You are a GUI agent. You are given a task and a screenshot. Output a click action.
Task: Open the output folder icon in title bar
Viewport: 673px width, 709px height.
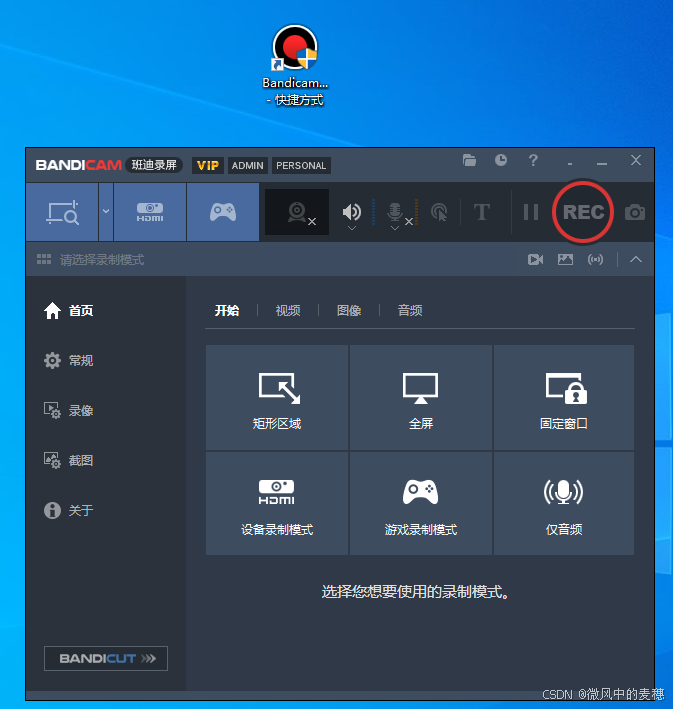point(469,160)
